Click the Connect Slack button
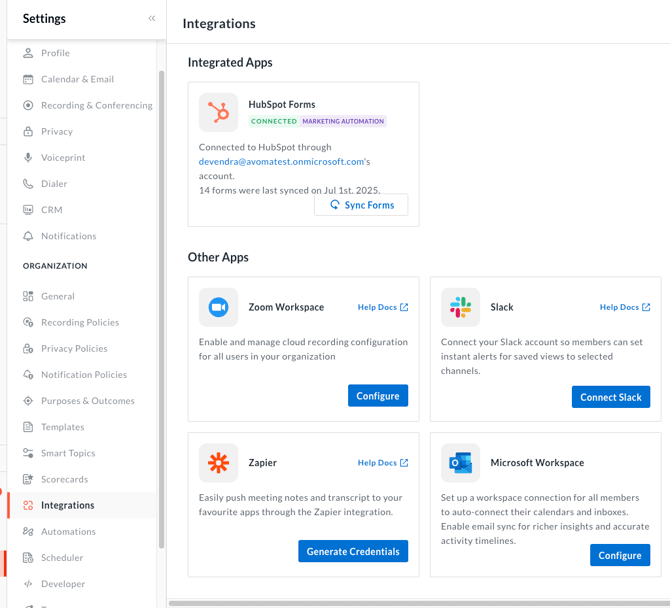This screenshot has height=608, width=670. [x=611, y=397]
